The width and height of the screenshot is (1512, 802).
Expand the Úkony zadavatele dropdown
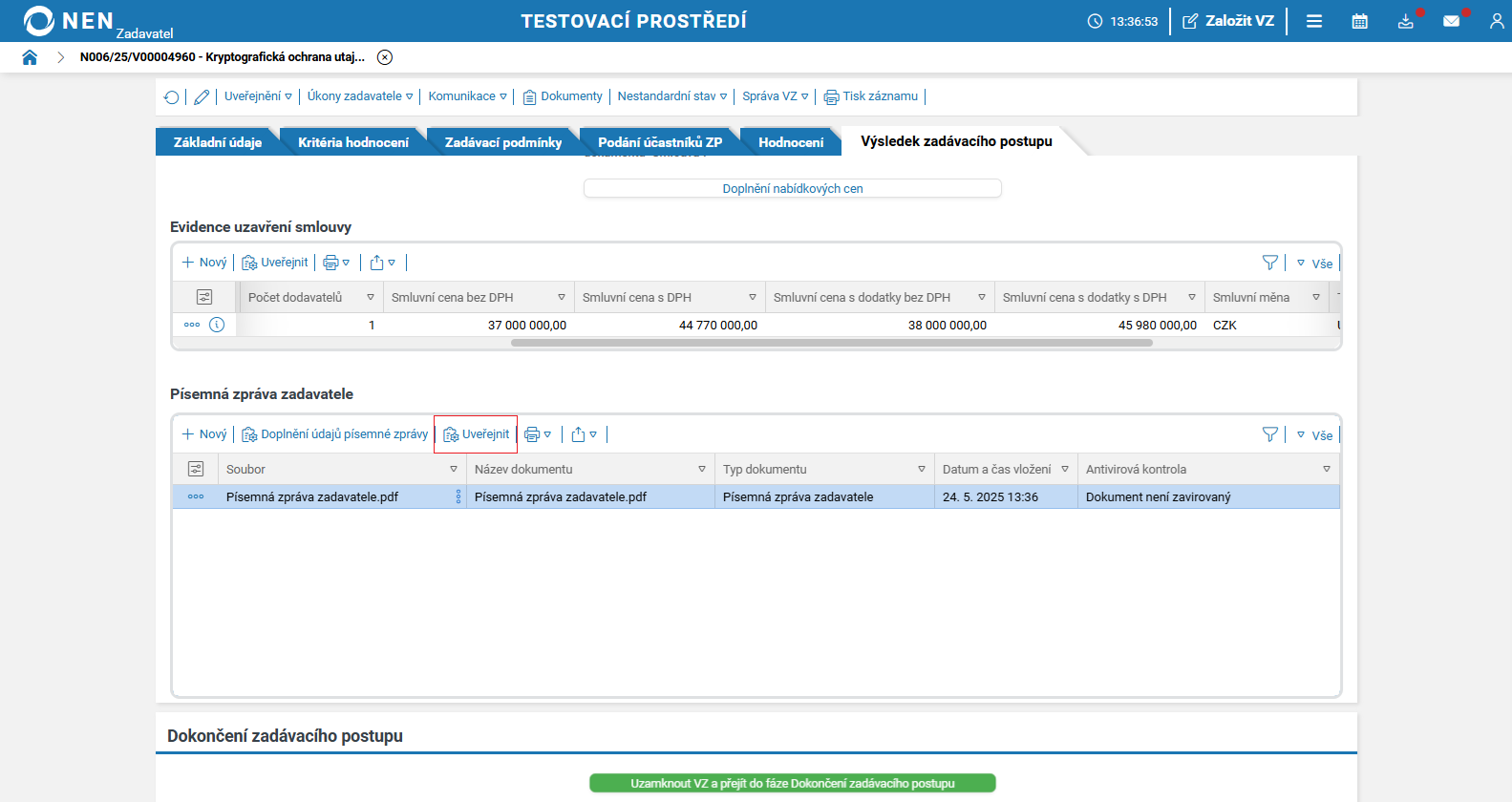click(x=360, y=96)
